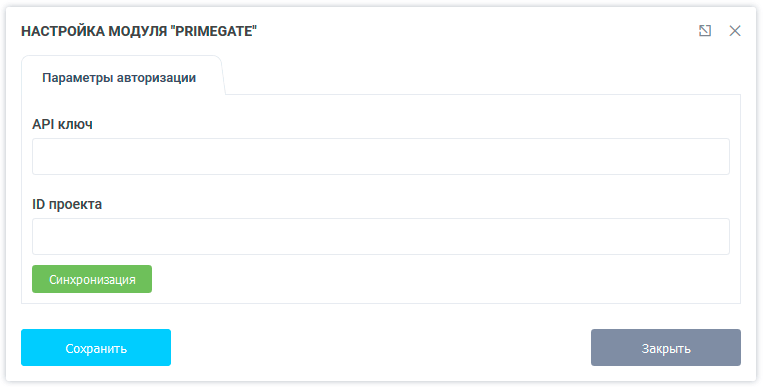Focus the API ключ input field
763x387 pixels.
pyautogui.click(x=381, y=156)
